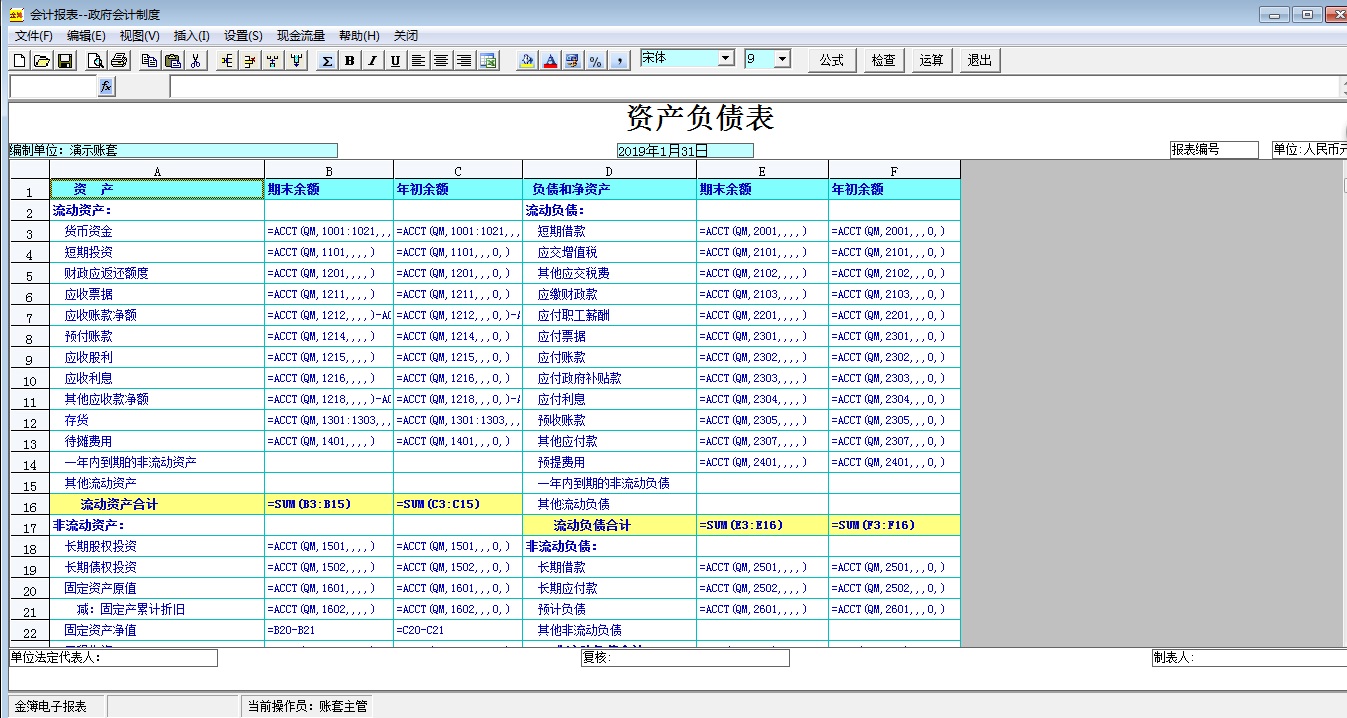Open the print preview icon

tap(98, 60)
